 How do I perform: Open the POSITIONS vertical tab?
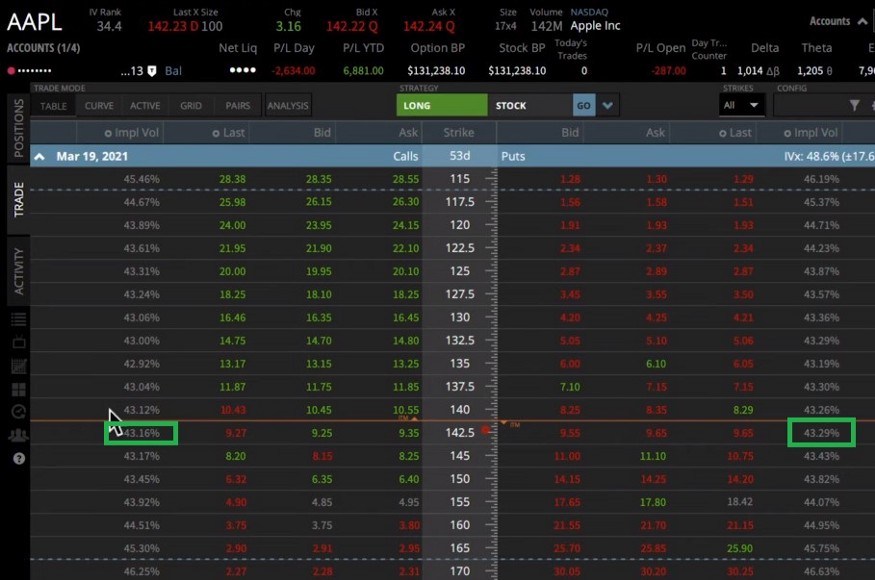coord(18,128)
